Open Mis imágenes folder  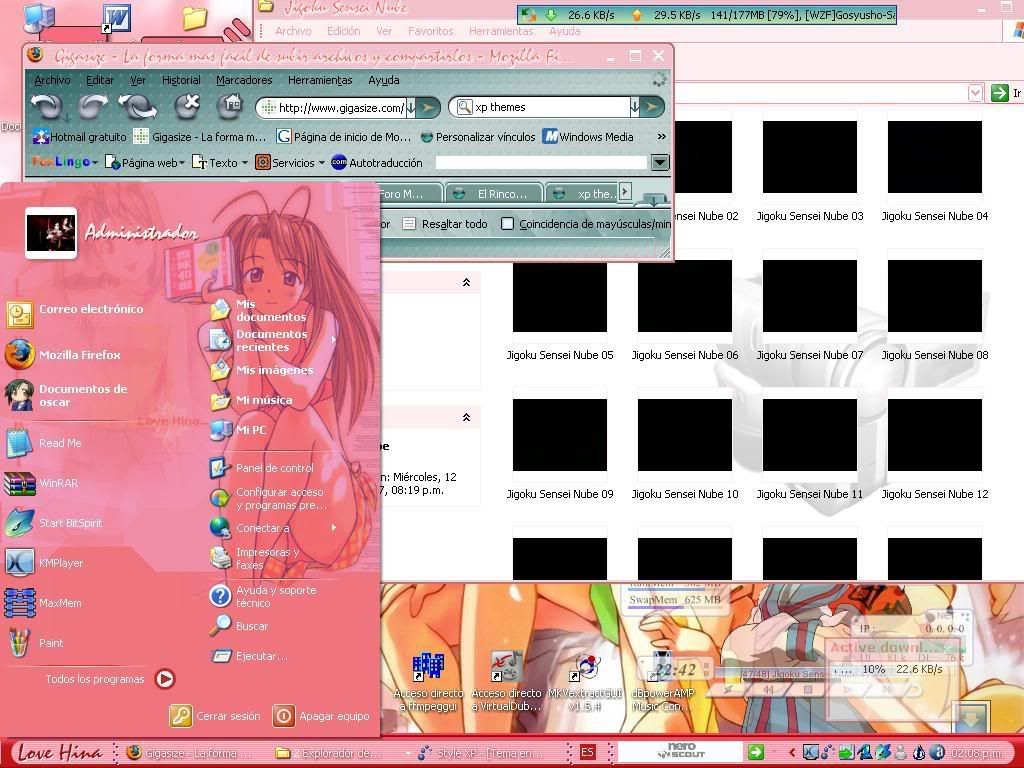[x=261, y=370]
